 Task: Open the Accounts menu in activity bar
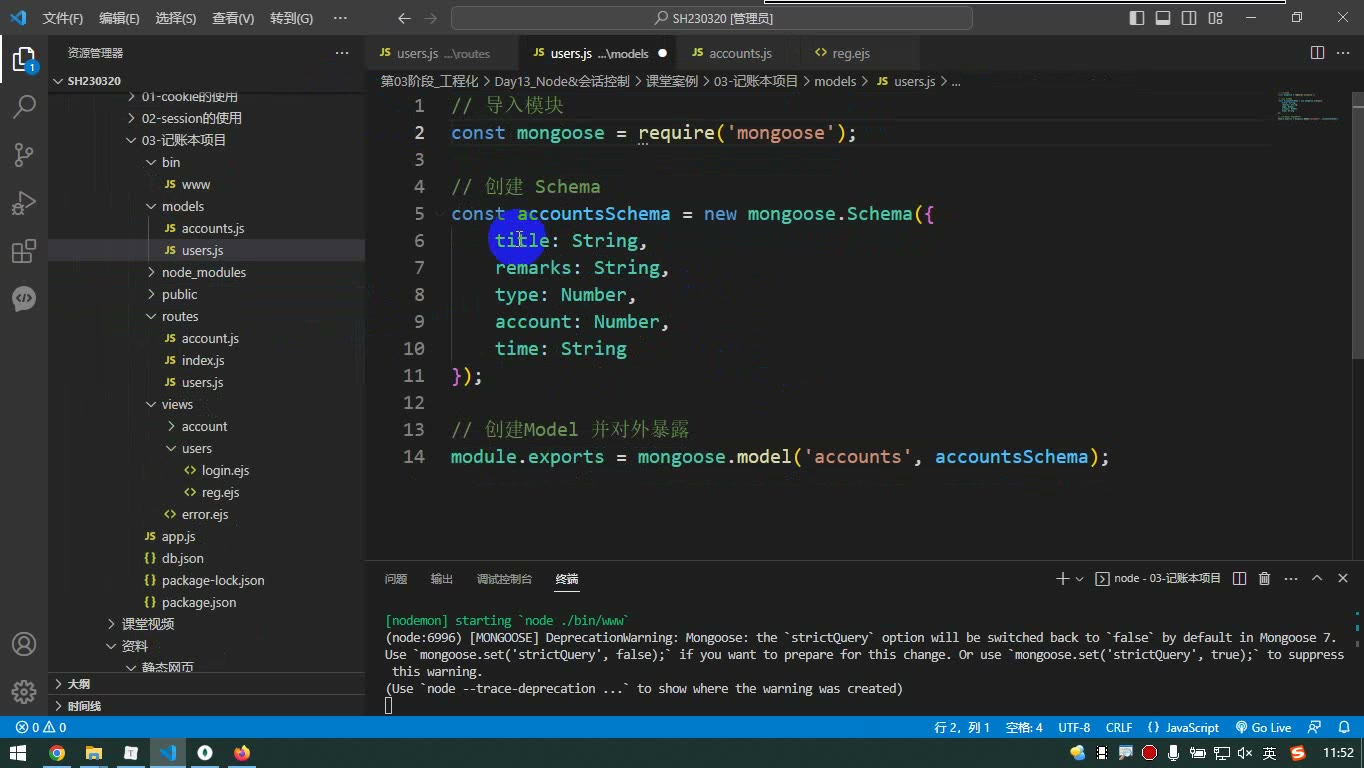24,644
